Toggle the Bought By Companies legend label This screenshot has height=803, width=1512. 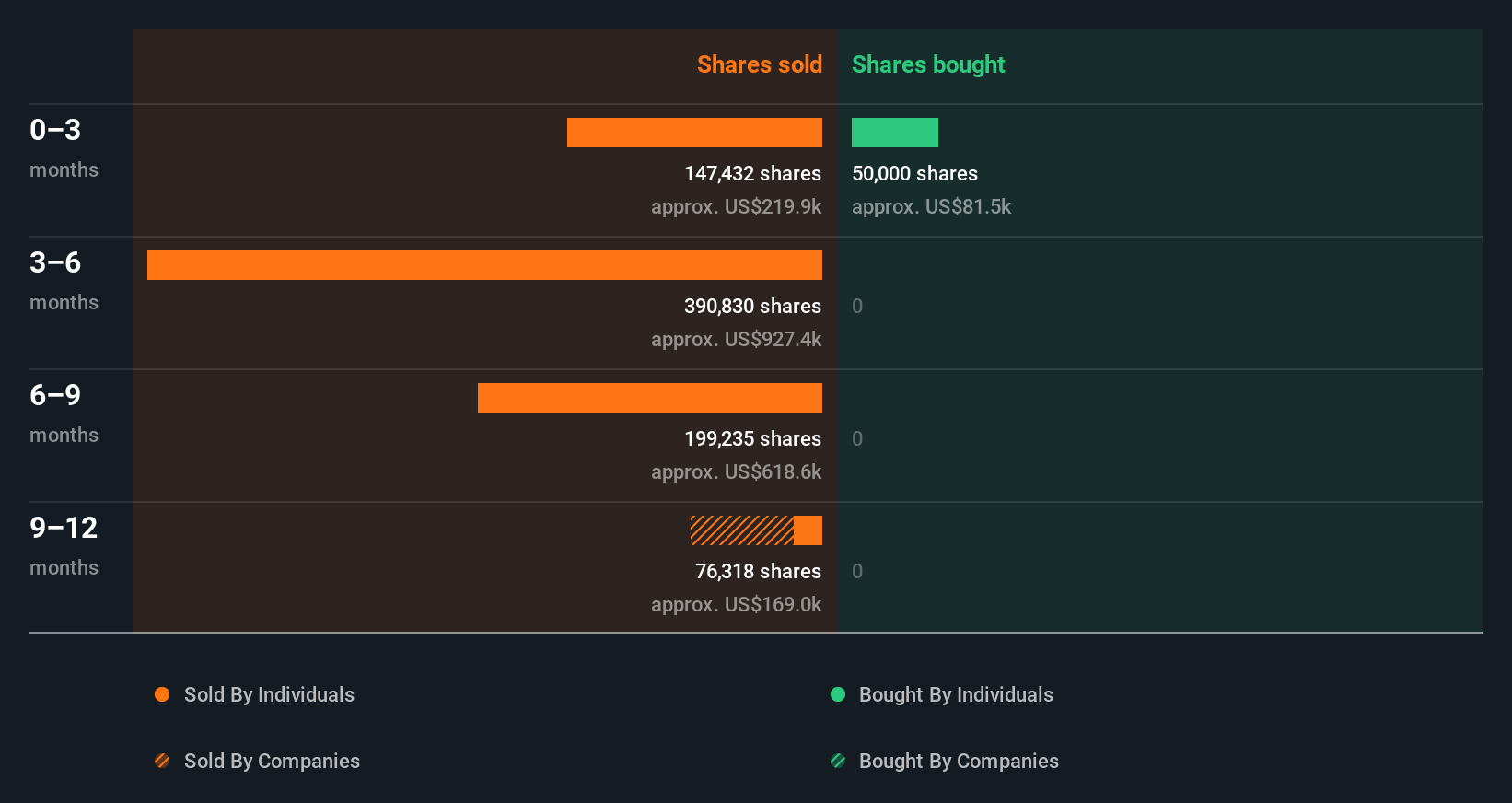pos(959,761)
